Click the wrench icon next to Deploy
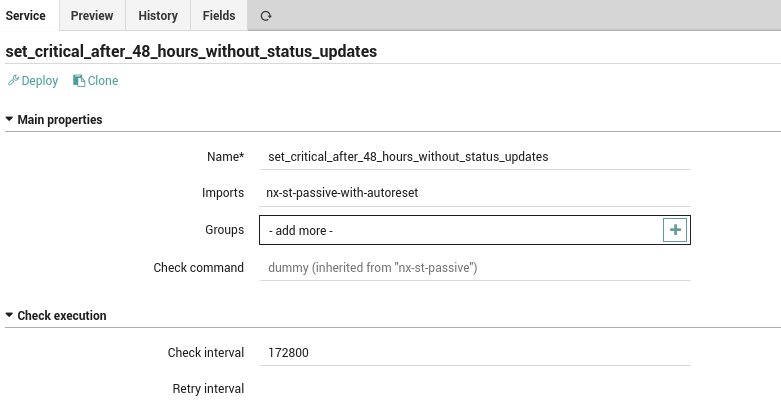The height and width of the screenshot is (401, 781). pyautogui.click(x=13, y=80)
